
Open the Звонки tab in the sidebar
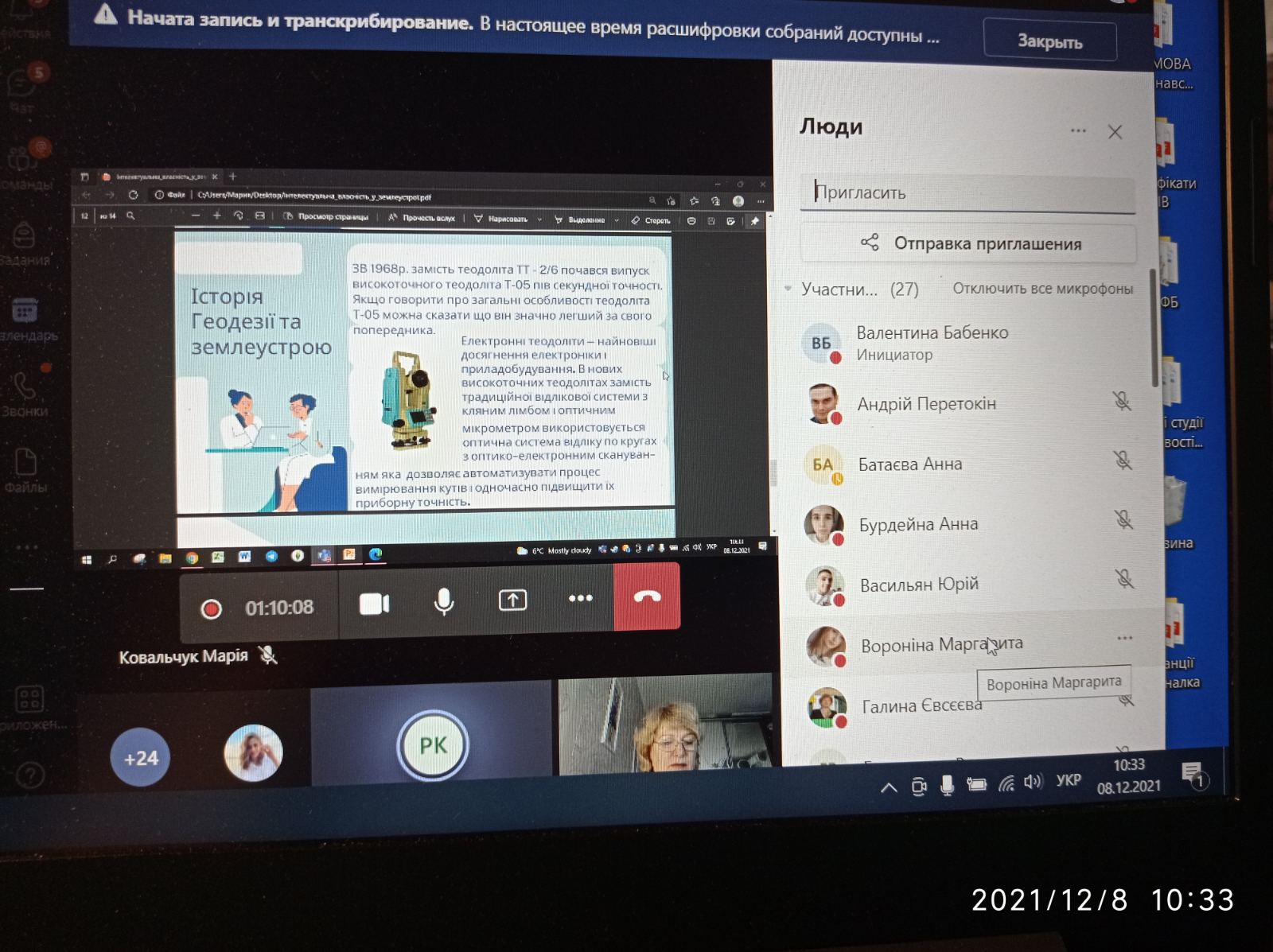click(x=25, y=395)
